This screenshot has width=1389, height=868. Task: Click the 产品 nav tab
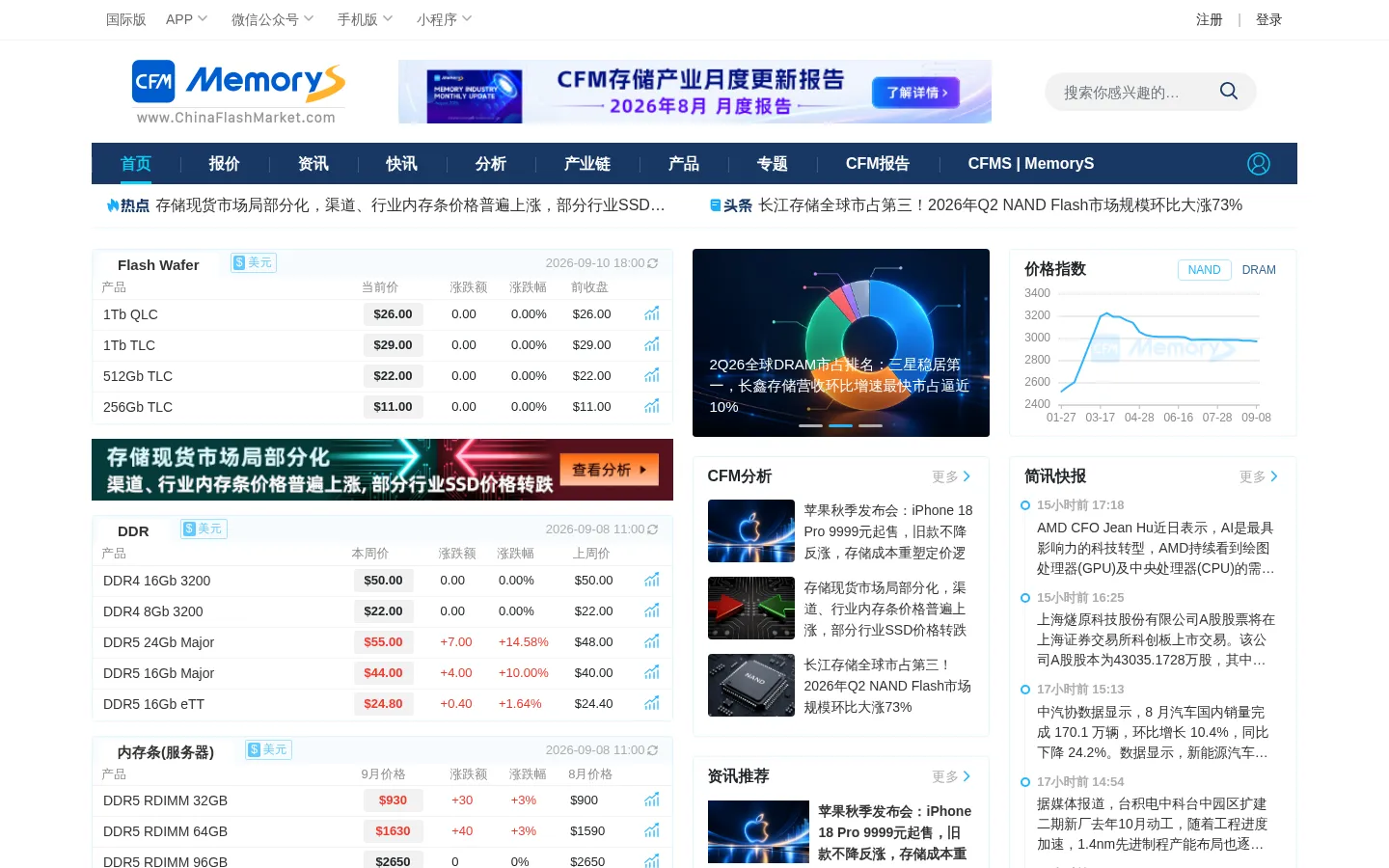[684, 164]
